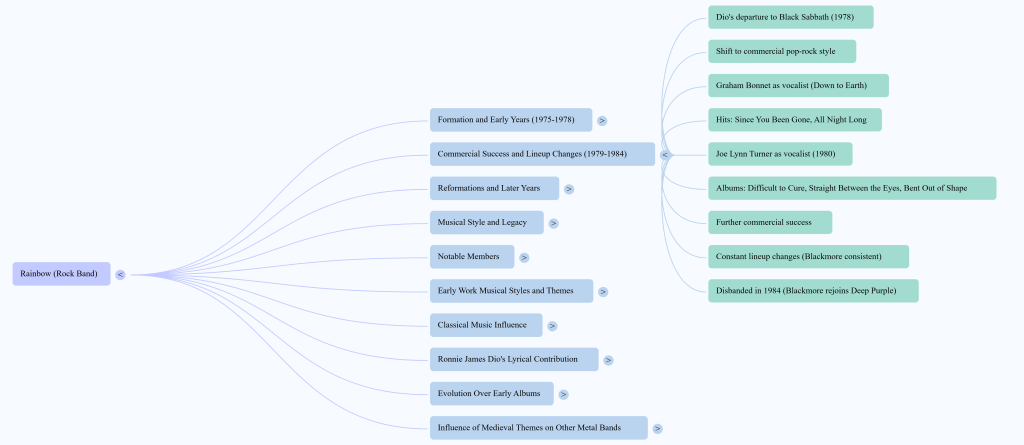Click Hits: Since You Been Gone leaf
Screen dimensions: 1024x445
pyautogui.click(x=795, y=120)
